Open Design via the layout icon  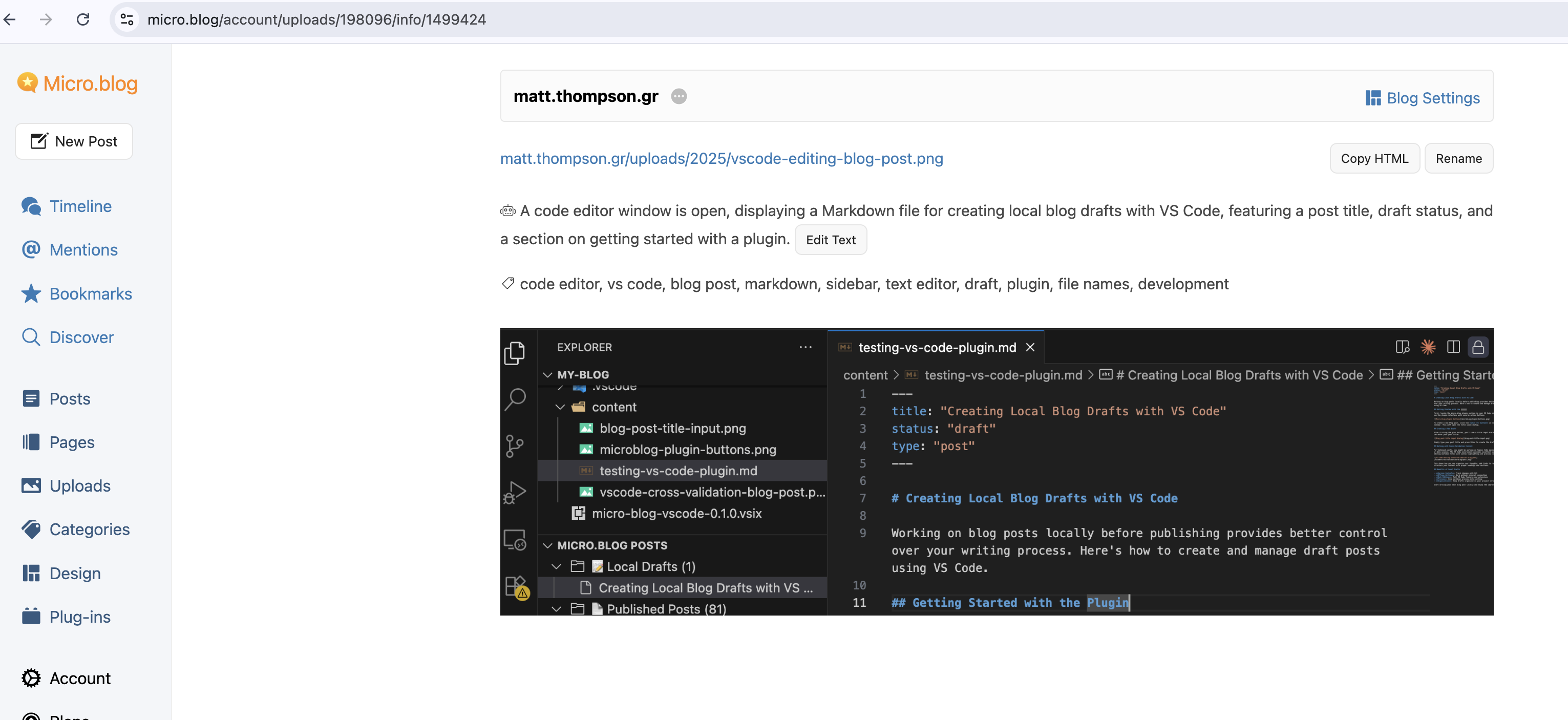tap(31, 574)
